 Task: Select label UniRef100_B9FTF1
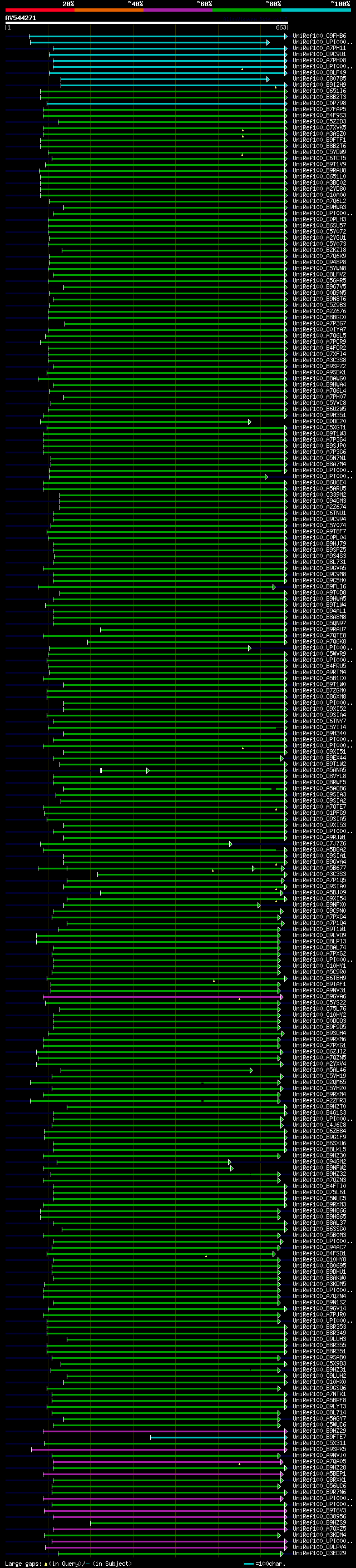(319, 140)
